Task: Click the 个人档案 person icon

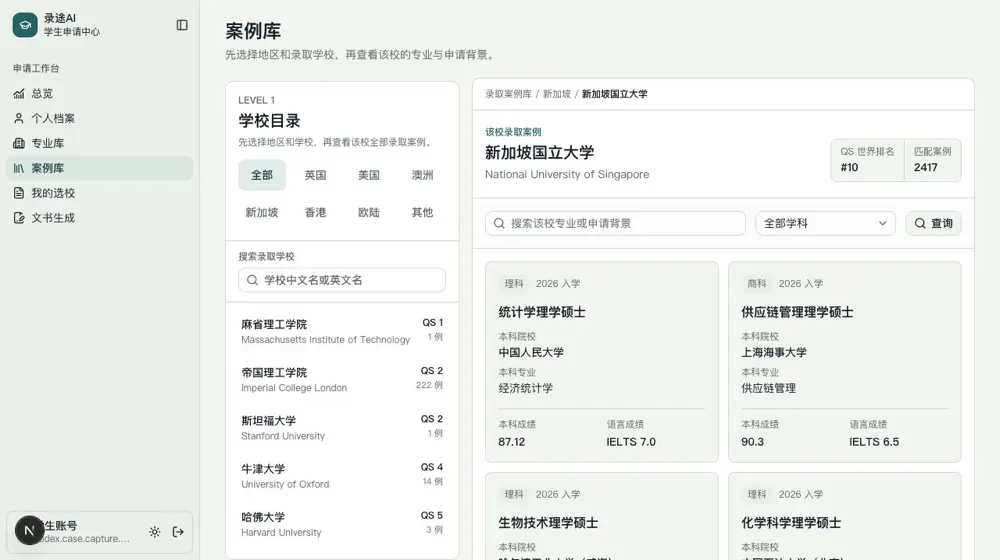Action: [18, 119]
